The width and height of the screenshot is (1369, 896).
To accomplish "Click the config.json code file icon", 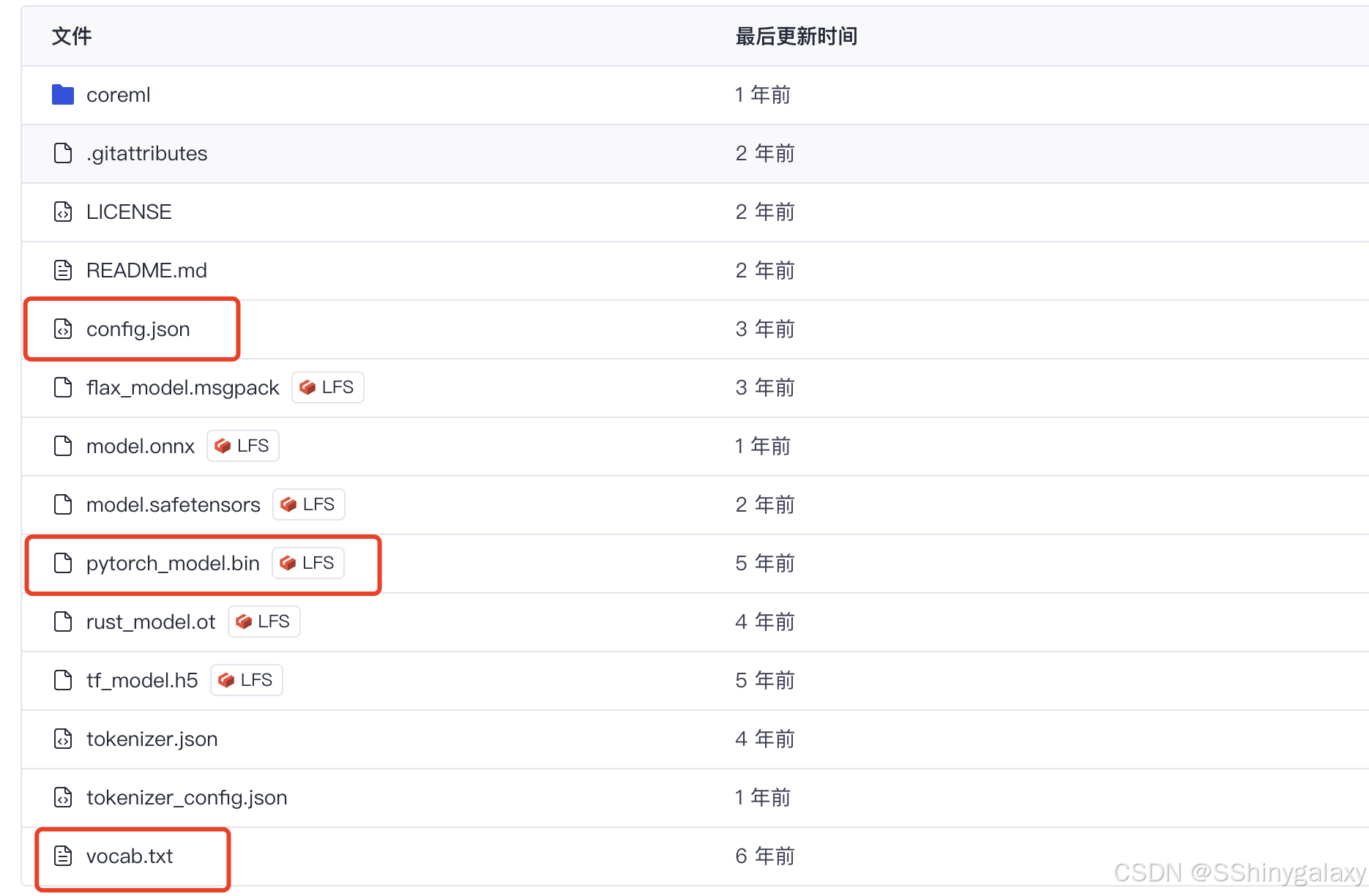I will click(x=62, y=329).
